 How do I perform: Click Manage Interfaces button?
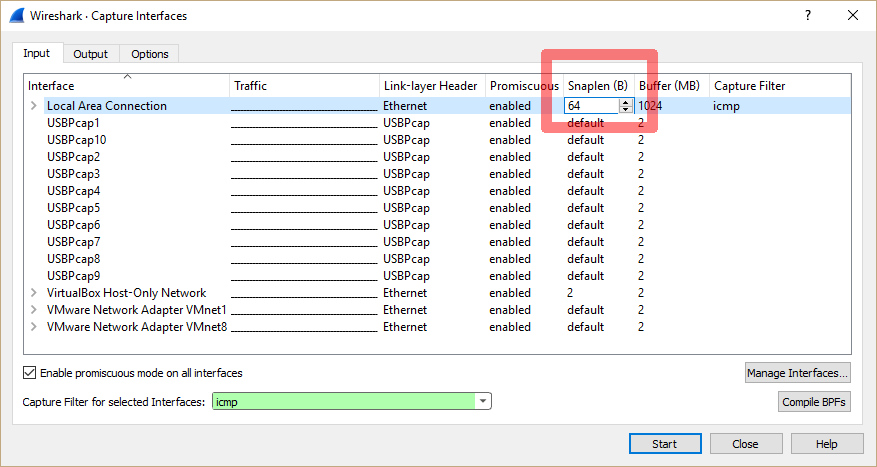pyautogui.click(x=798, y=373)
